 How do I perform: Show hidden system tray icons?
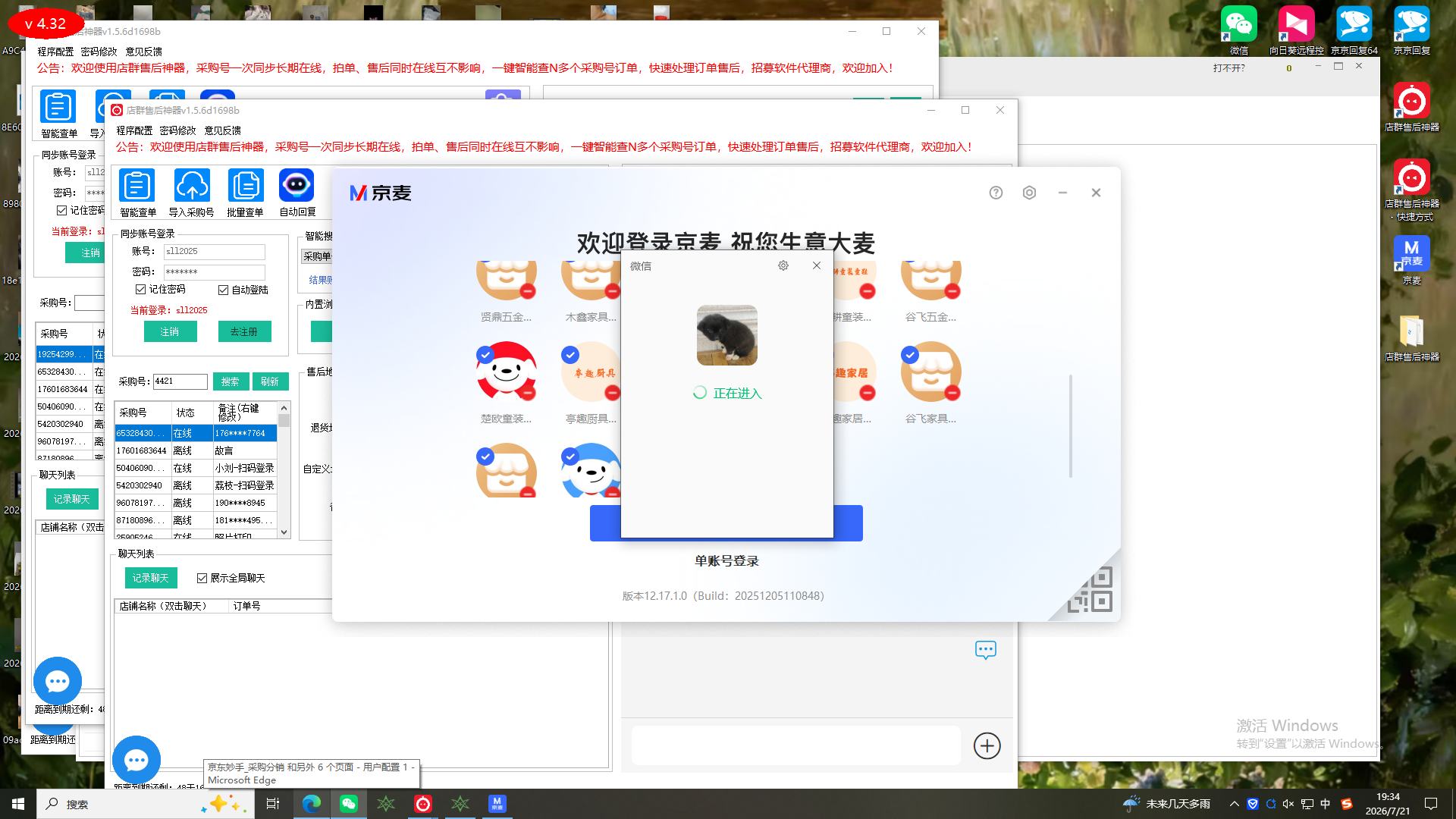pos(1235,804)
